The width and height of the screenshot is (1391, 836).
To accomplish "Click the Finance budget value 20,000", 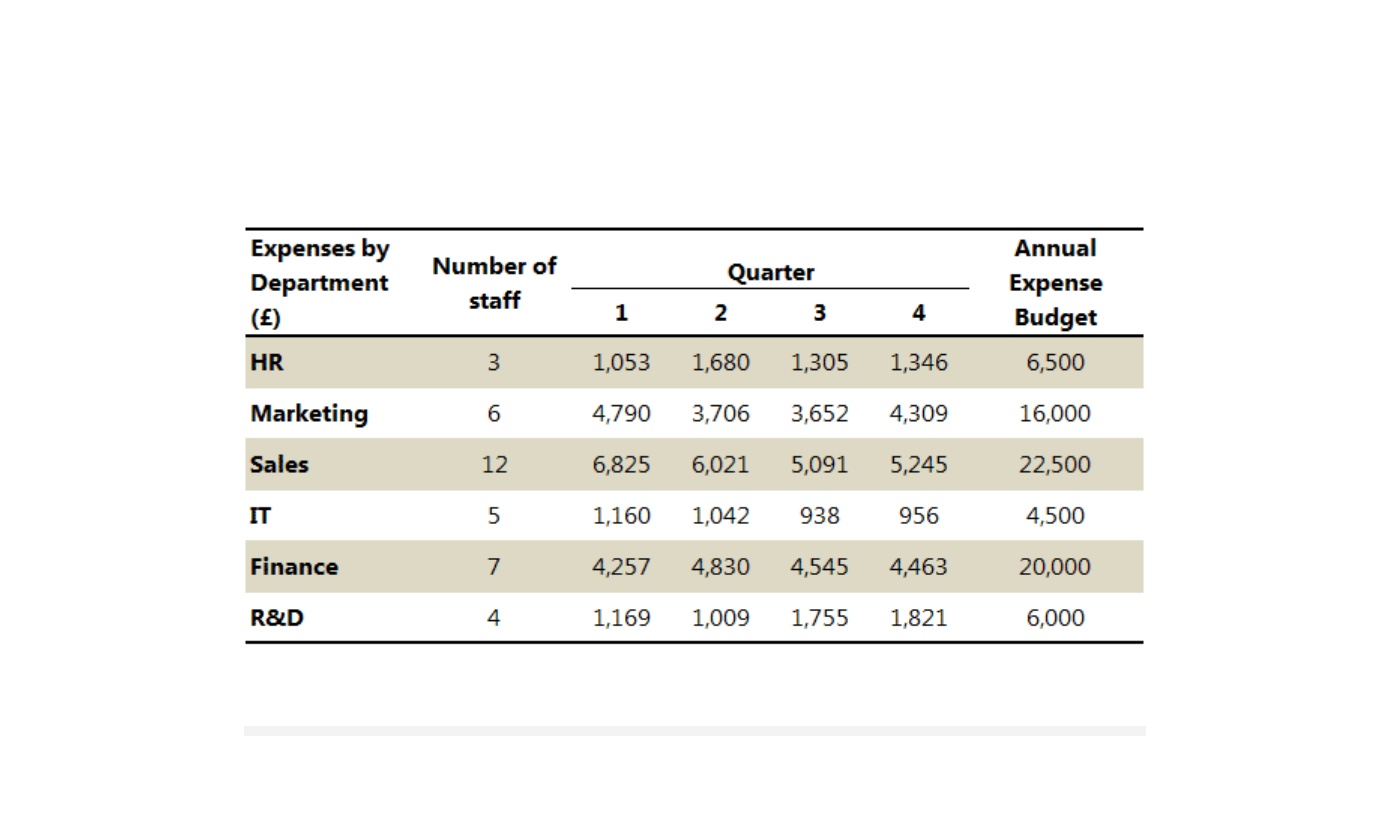I will (x=1055, y=566).
